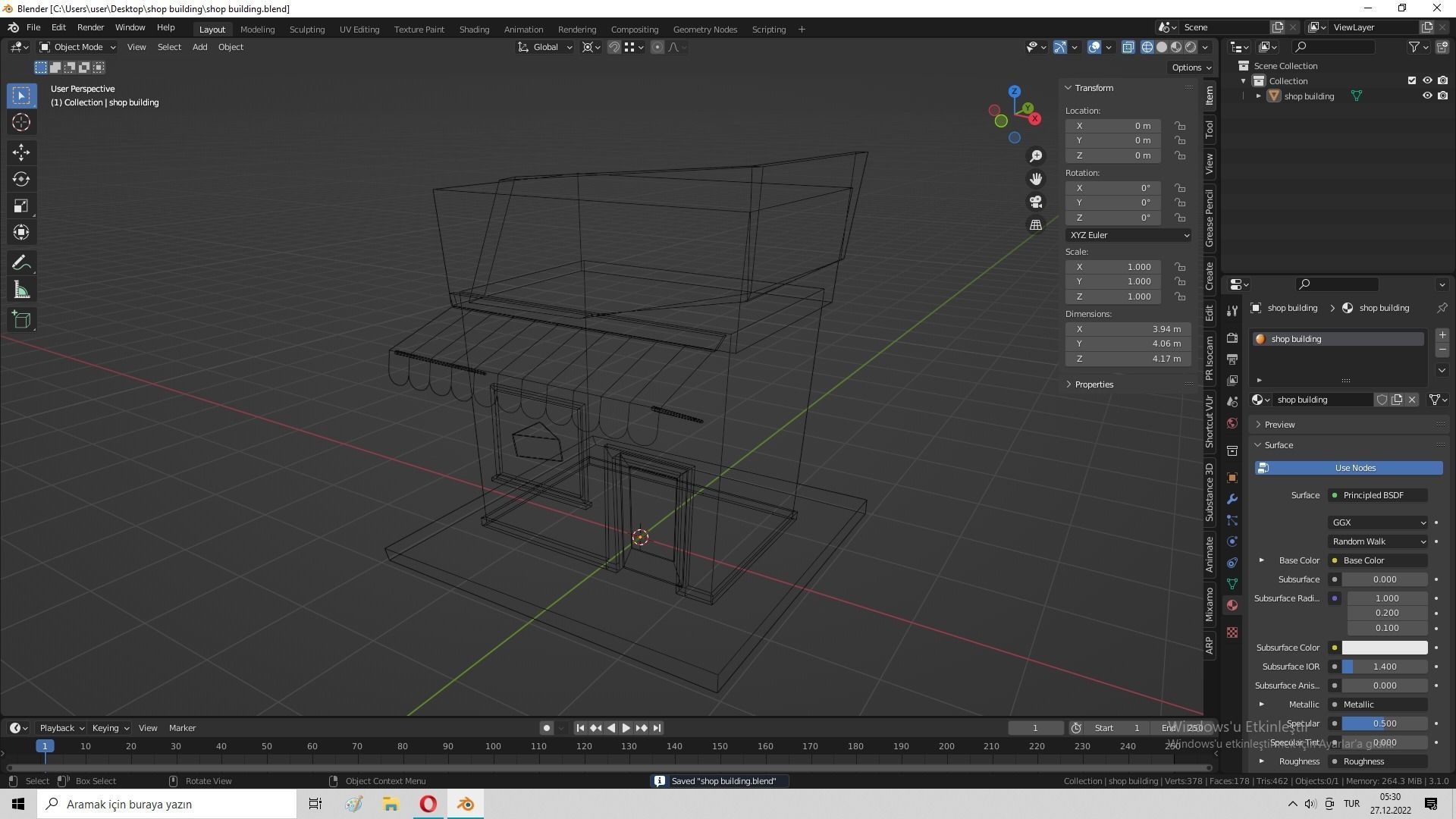Open the Options dropdown in viewport
This screenshot has height=819, width=1456.
click(x=1191, y=67)
